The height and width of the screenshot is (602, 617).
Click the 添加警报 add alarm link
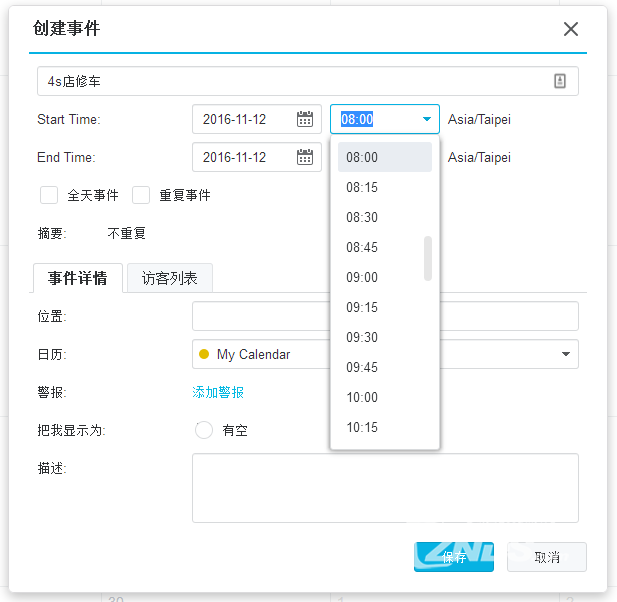pos(218,392)
